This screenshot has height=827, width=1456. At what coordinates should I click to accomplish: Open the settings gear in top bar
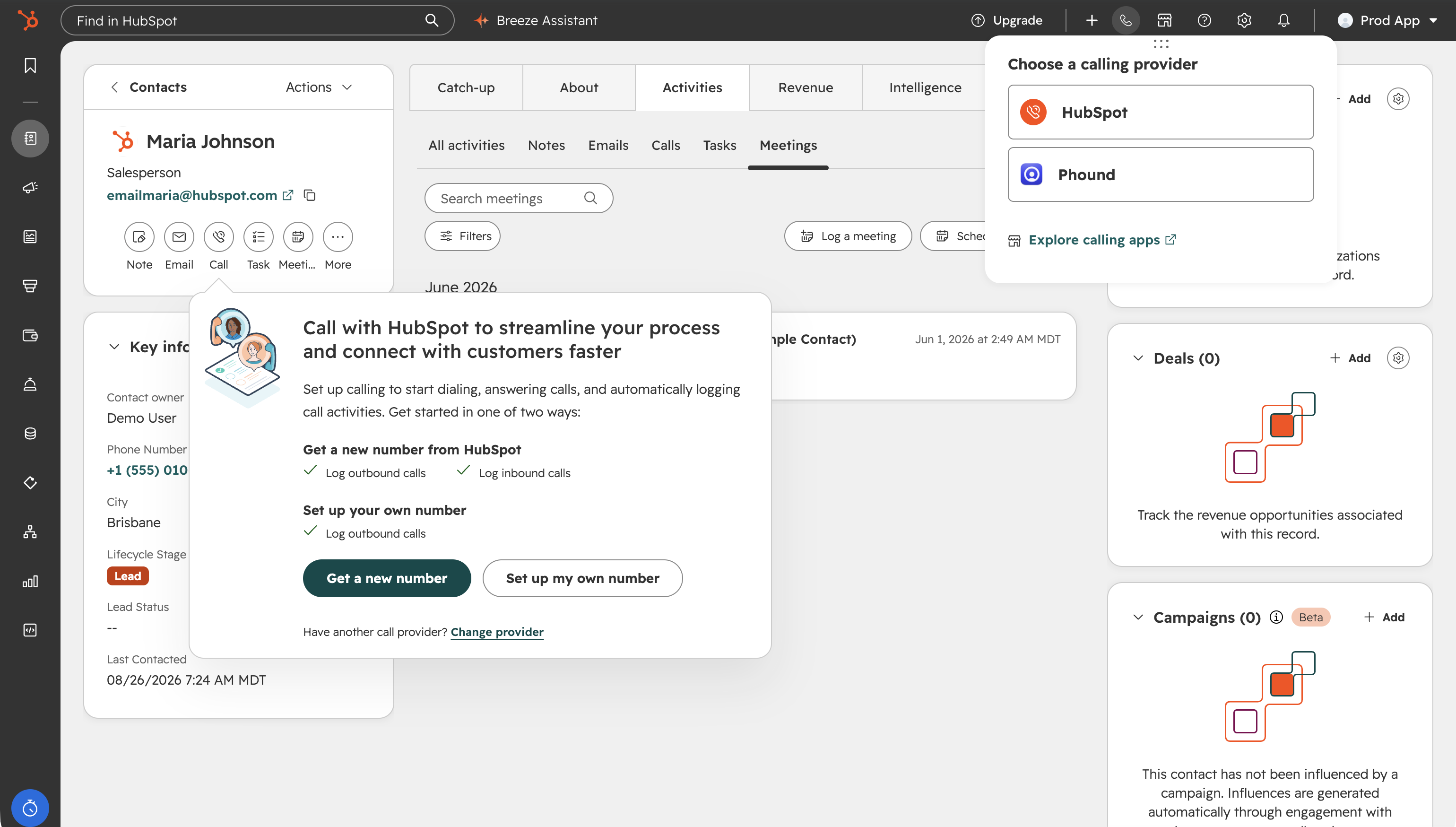[1244, 20]
